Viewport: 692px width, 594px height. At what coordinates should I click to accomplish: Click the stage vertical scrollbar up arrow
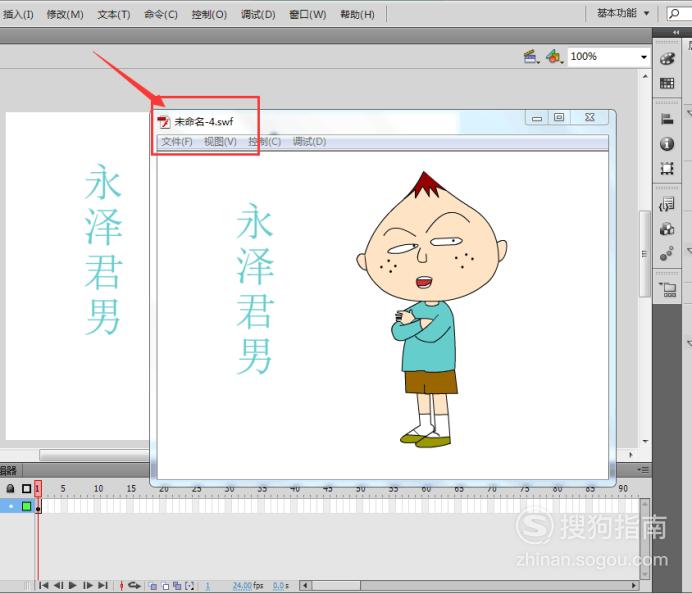(645, 76)
